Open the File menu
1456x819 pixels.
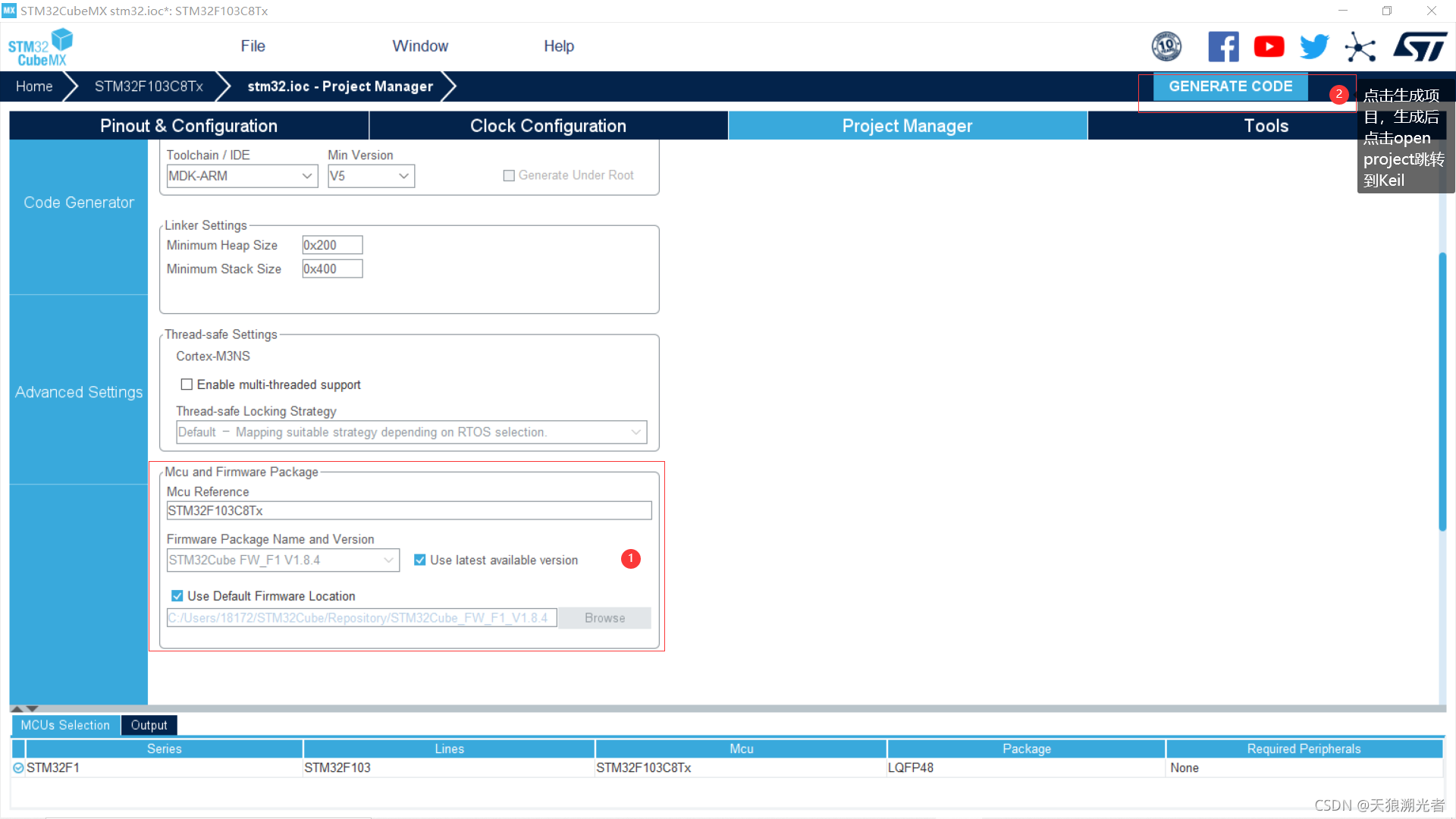[x=253, y=46]
